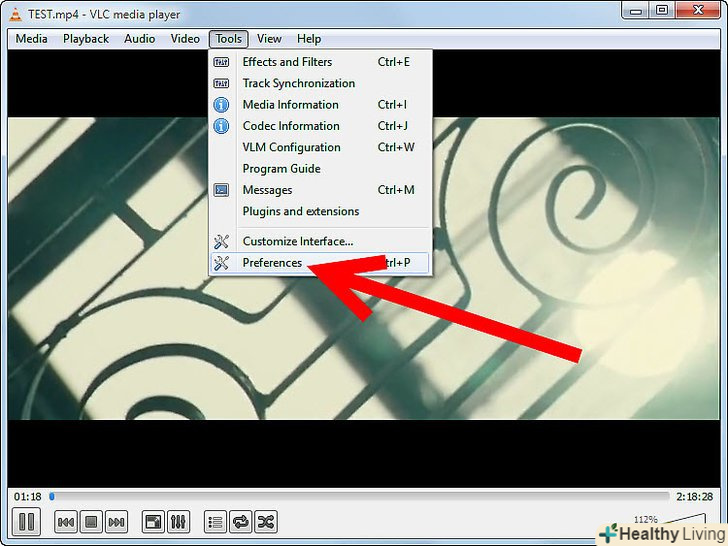The height and width of the screenshot is (546, 728).
Task: Toggle loop repeat mode icon
Action: pyautogui.click(x=240, y=522)
